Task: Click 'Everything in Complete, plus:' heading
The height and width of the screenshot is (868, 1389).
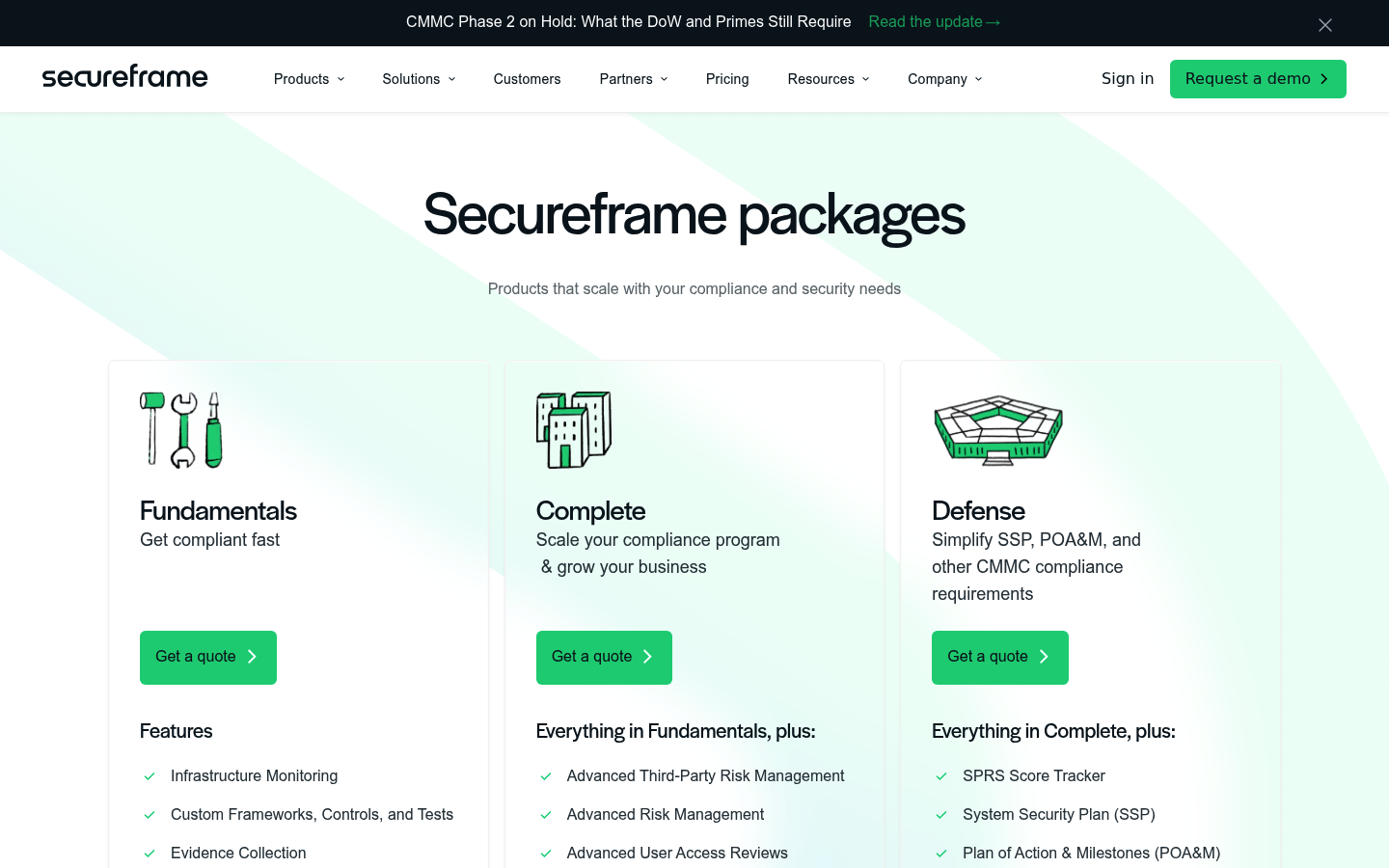Action: 1053,731
